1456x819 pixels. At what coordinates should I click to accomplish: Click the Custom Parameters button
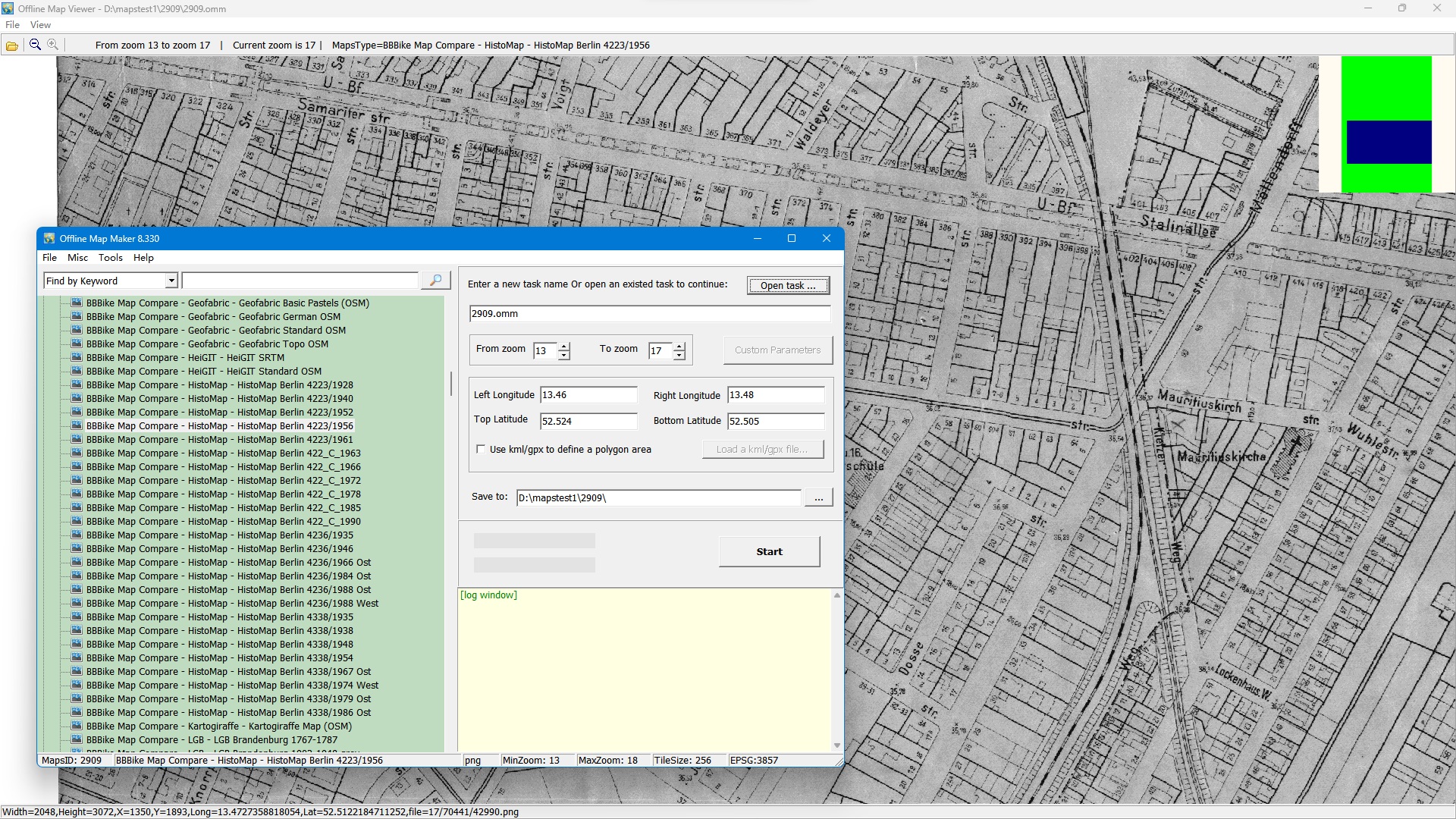coord(777,350)
